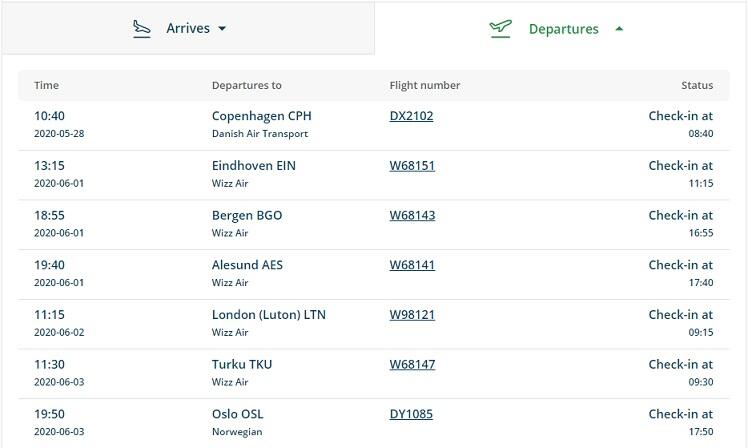Image resolution: width=748 pixels, height=448 pixels.
Task: Expand the Arrives dropdown arrow
Action: [x=222, y=29]
